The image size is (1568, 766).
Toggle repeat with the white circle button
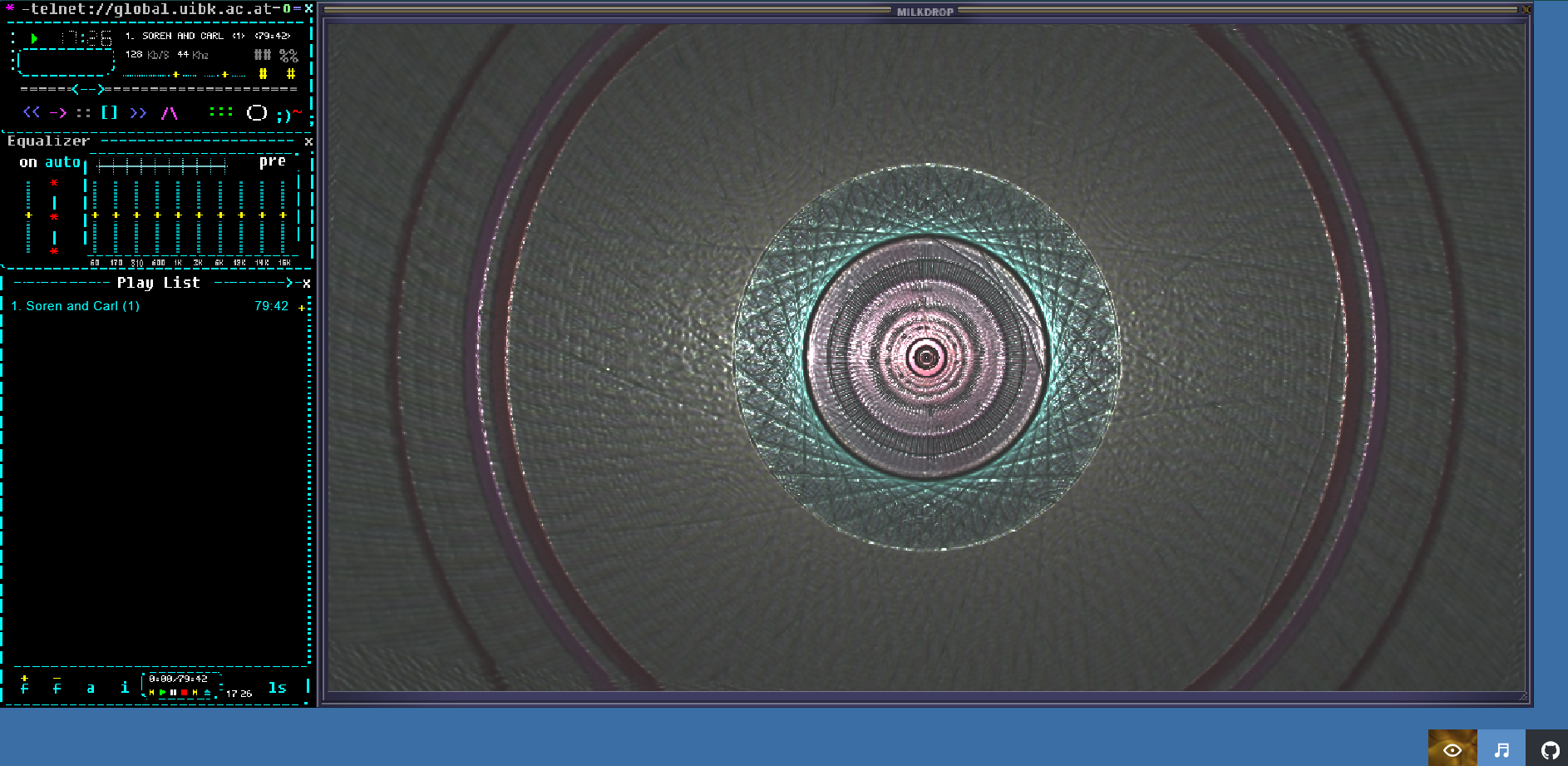[x=257, y=112]
